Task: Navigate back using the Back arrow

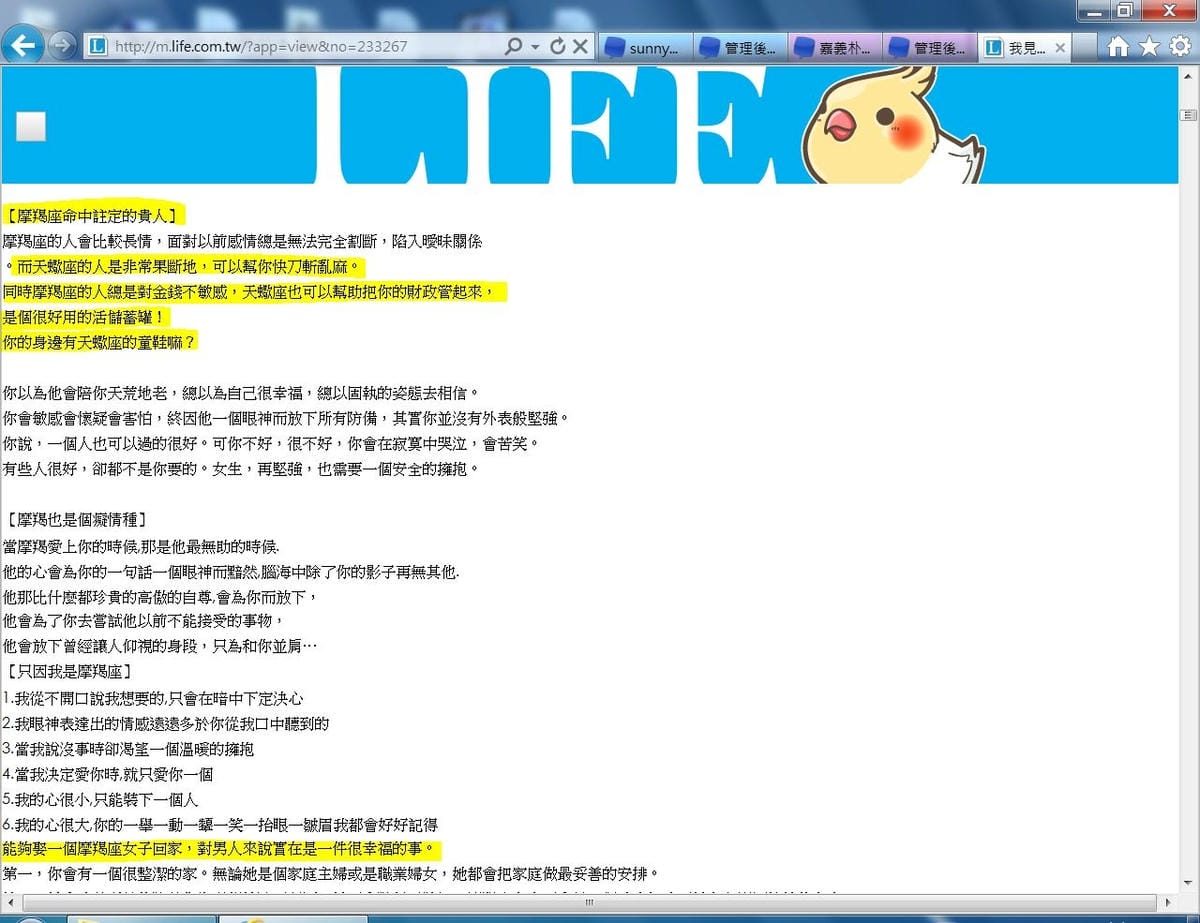Action: click(24, 46)
